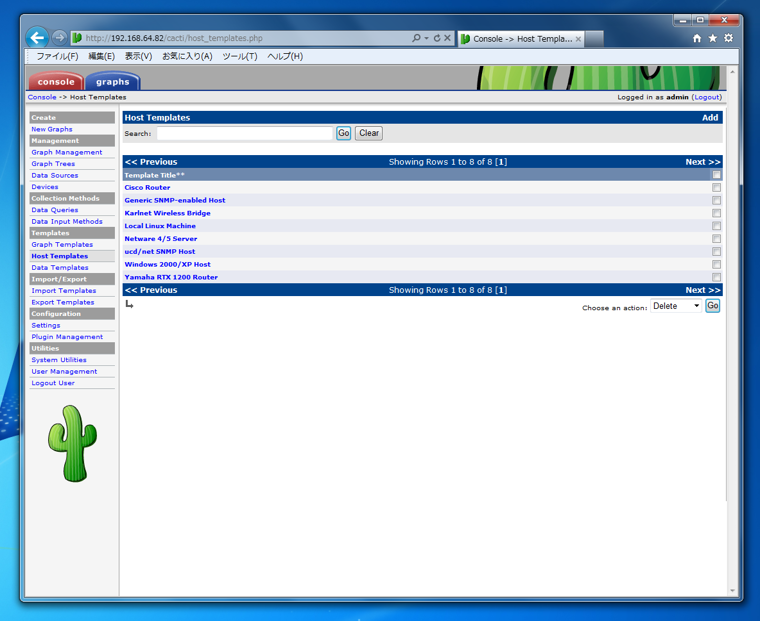Screen dimensions: 760x621
Task: Open ucd/net SNMP Host template
Action: [160, 252]
